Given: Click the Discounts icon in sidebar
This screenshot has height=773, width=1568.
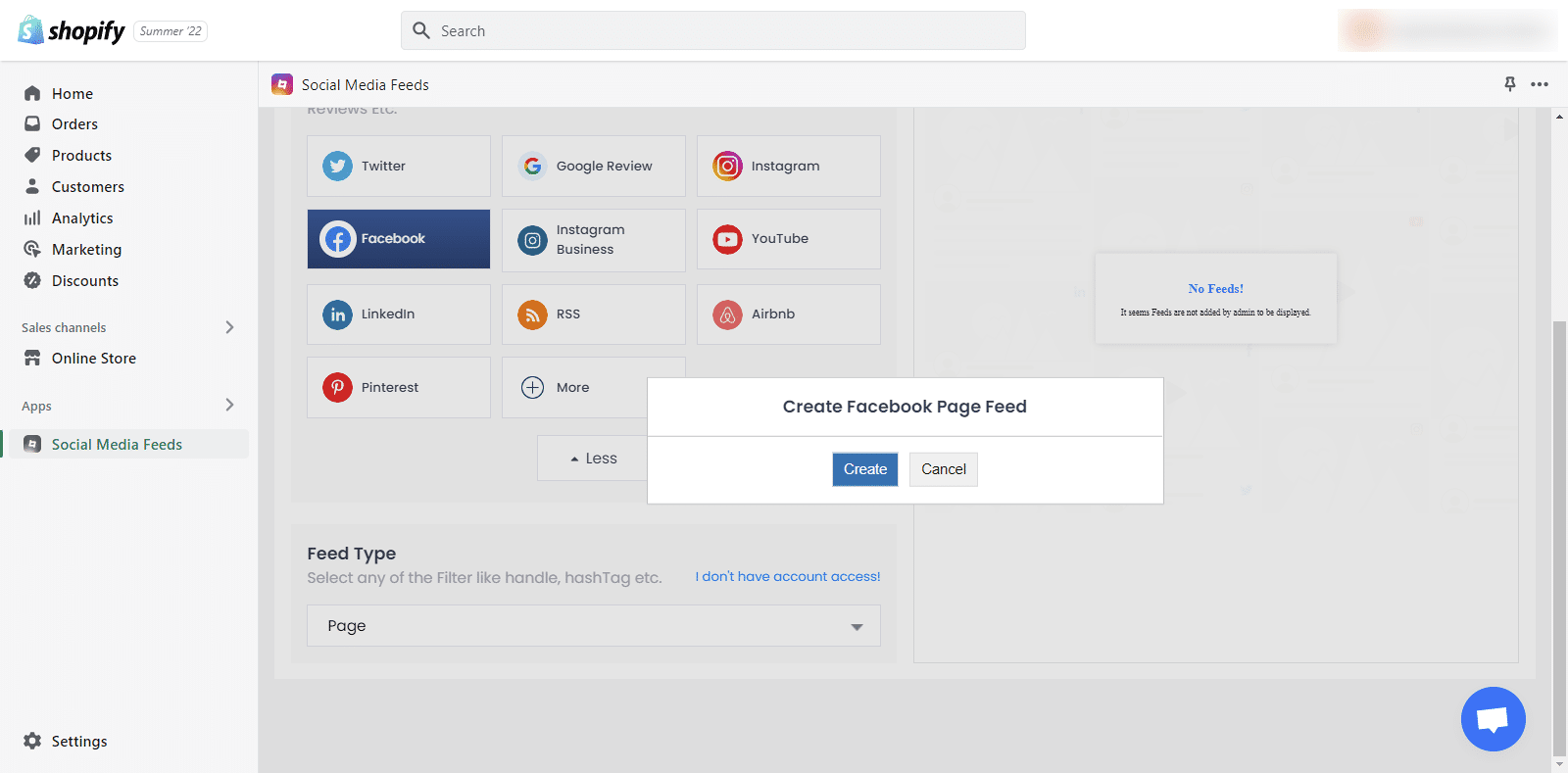Looking at the screenshot, I should (32, 281).
